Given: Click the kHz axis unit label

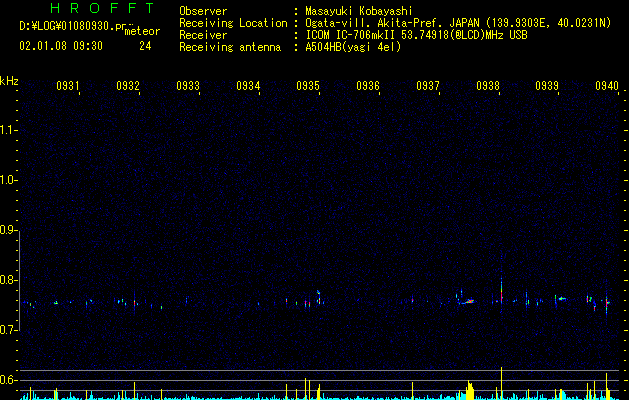Looking at the screenshot, I should 9,81.
